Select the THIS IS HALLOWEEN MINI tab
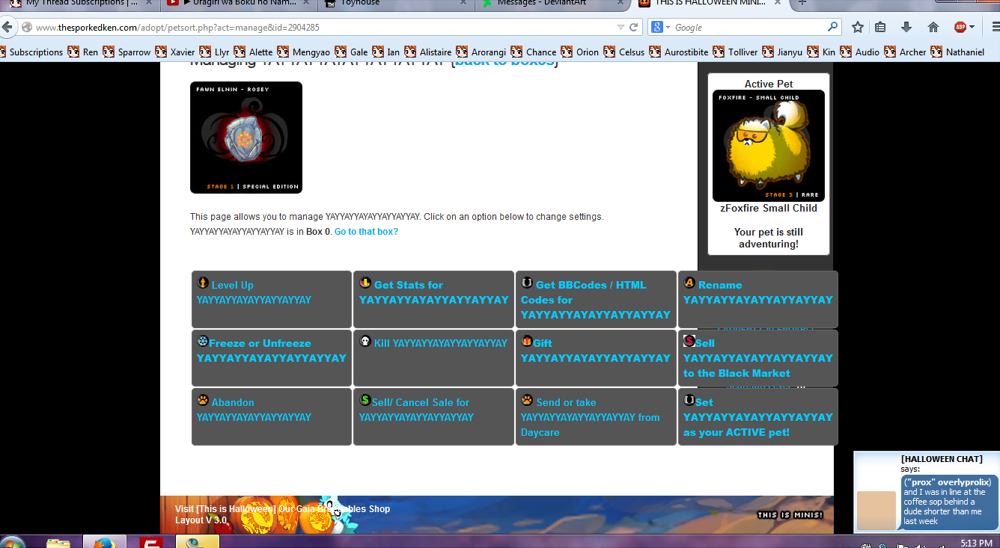Screen dimensions: 1000x548 click(x=710, y=3)
